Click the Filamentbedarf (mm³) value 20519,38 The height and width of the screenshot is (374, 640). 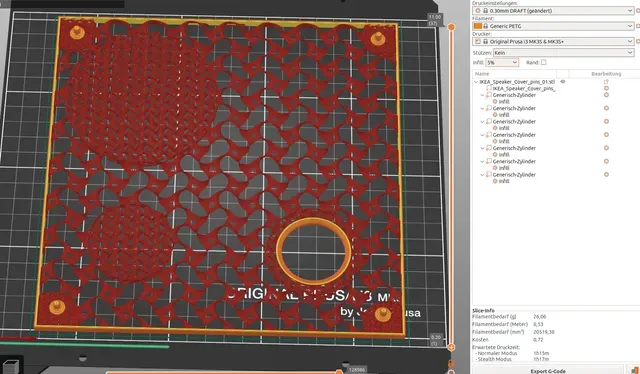click(x=544, y=332)
